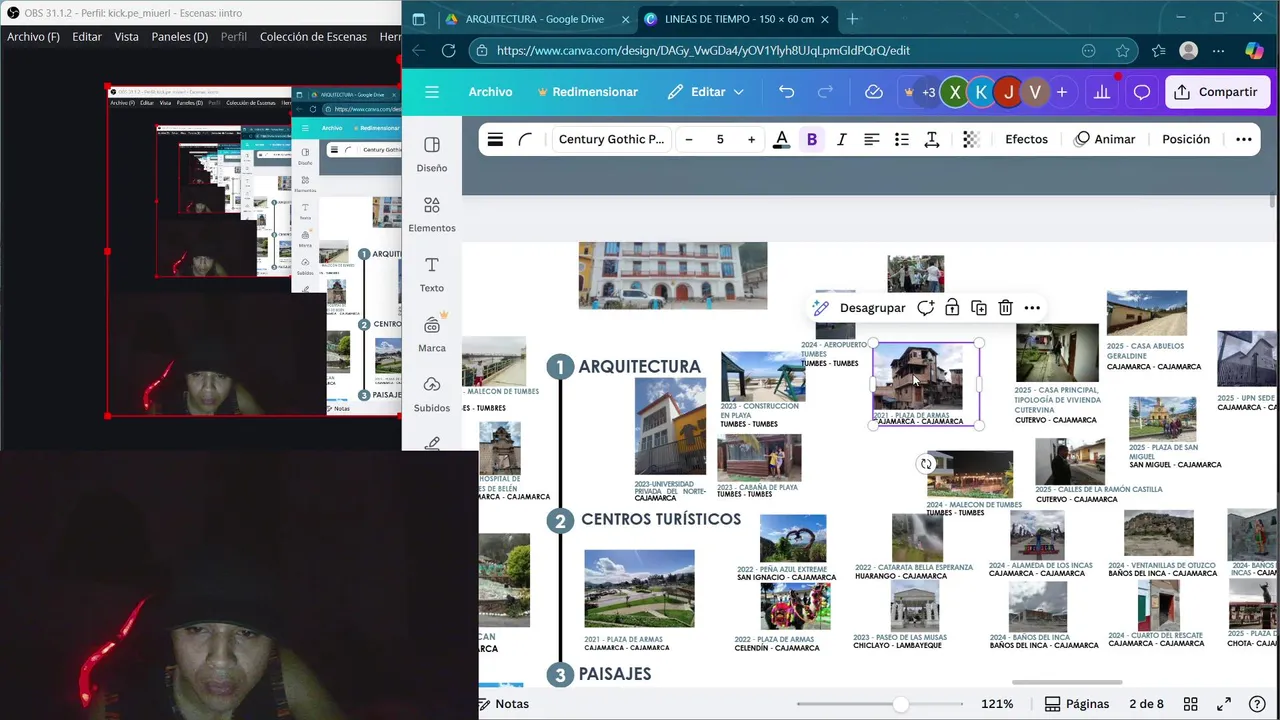The image size is (1280, 720).
Task: Open Colección de Escenas menu in OBS
Action: (313, 37)
